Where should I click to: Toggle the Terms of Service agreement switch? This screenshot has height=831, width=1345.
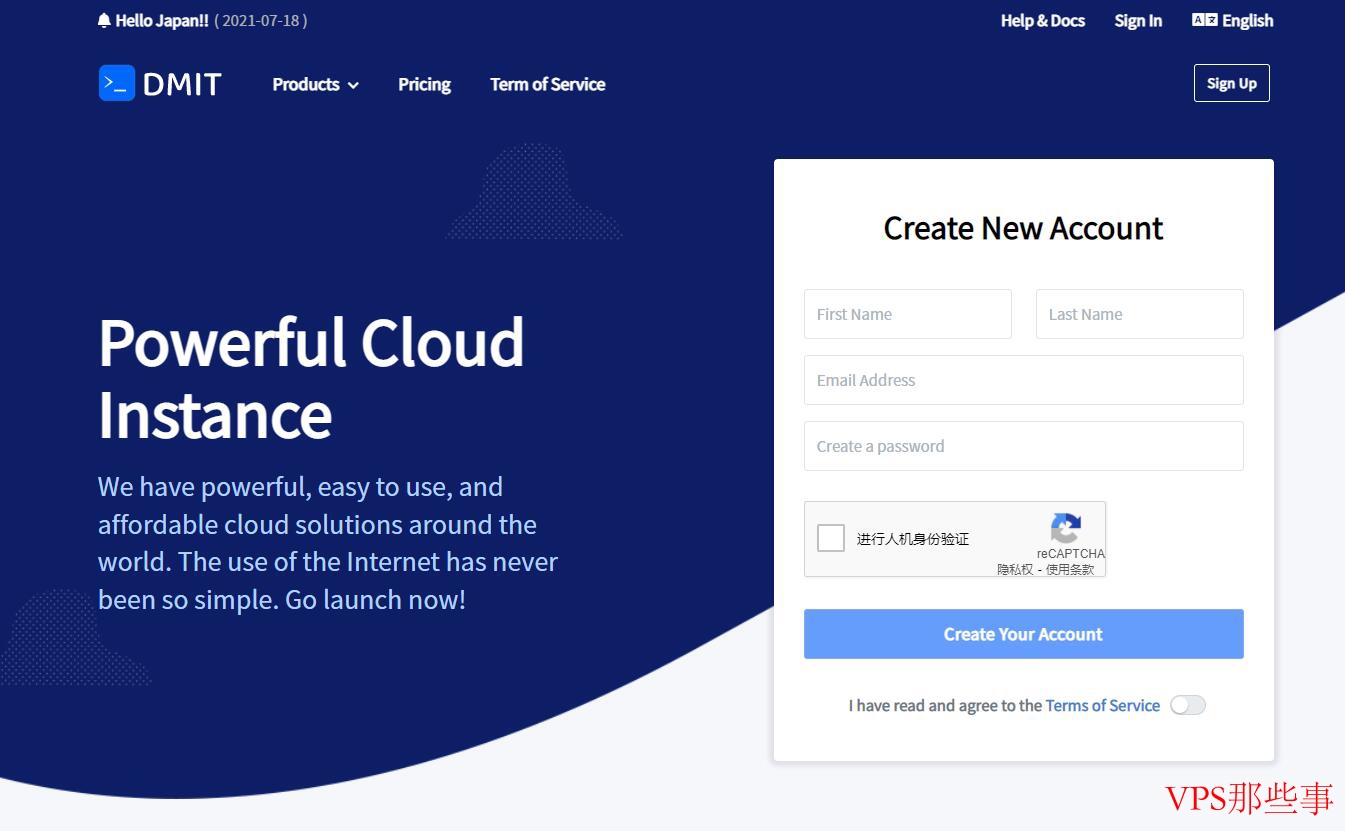coord(1188,705)
